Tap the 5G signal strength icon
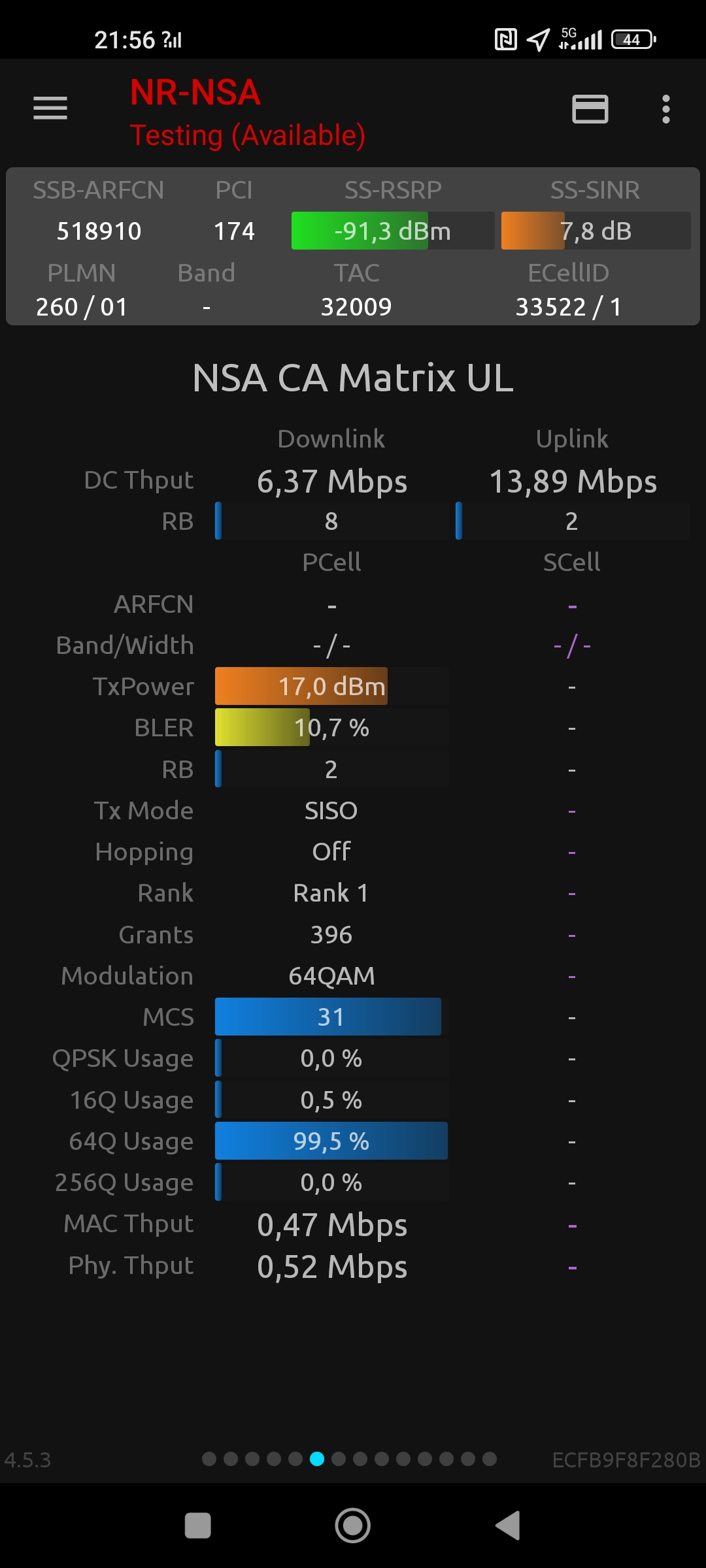Image resolution: width=706 pixels, height=1568 pixels. (x=580, y=40)
